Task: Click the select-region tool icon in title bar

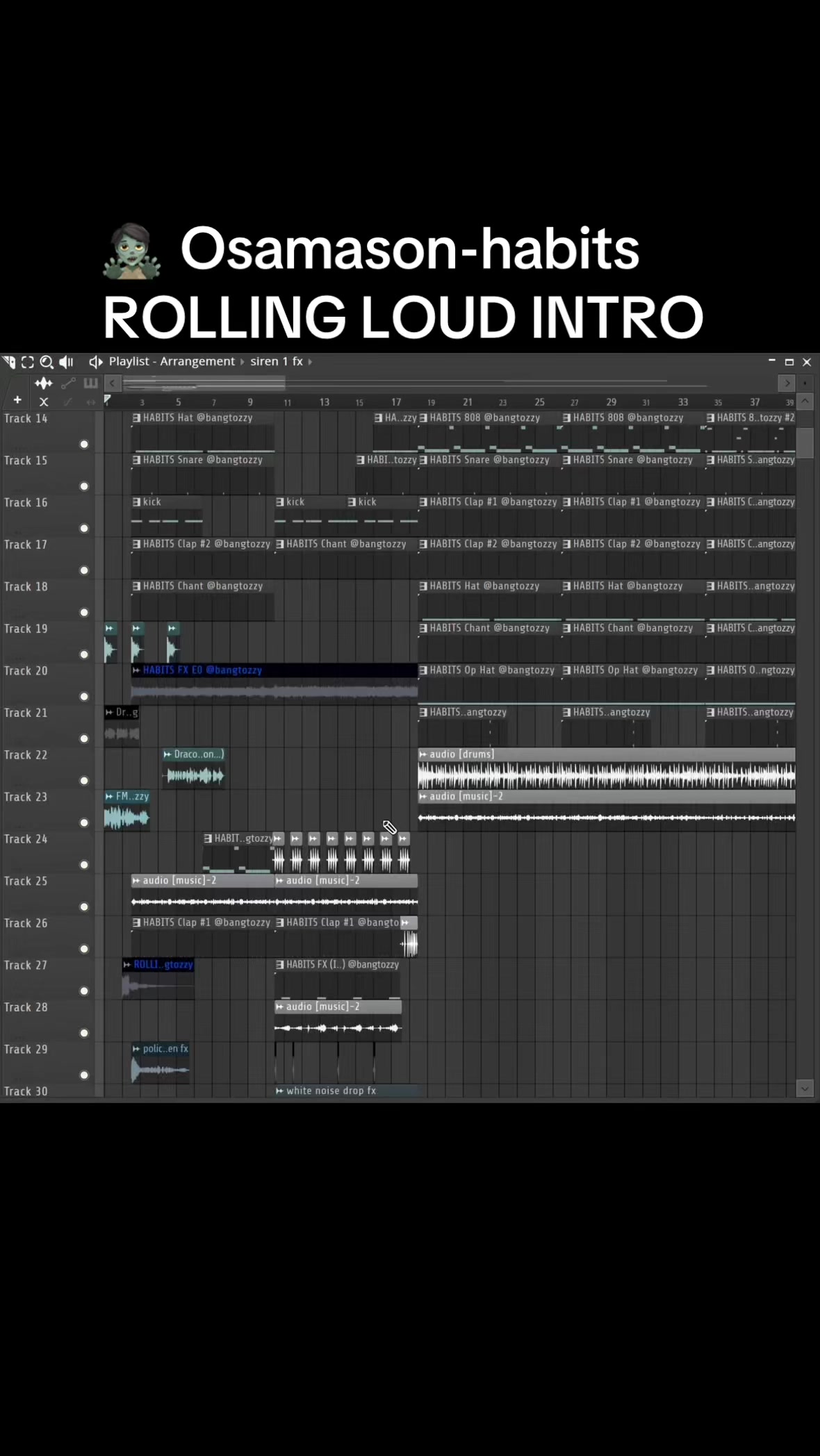Action: click(28, 362)
